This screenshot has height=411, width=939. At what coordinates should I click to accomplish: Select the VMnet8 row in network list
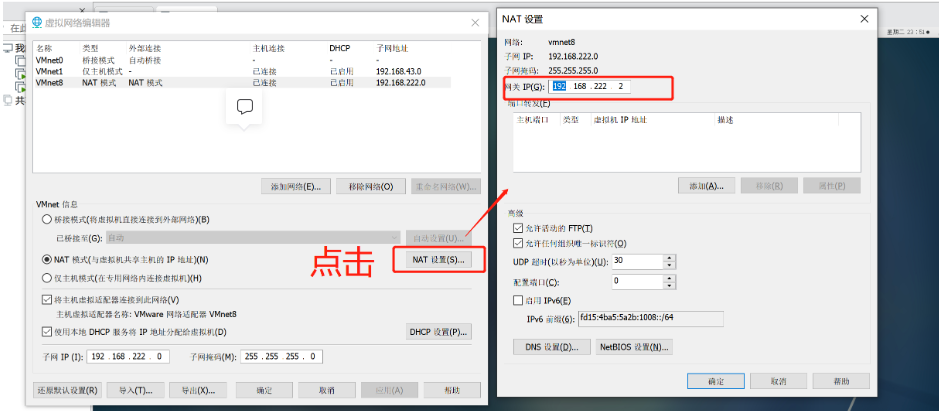click(x=240, y=83)
